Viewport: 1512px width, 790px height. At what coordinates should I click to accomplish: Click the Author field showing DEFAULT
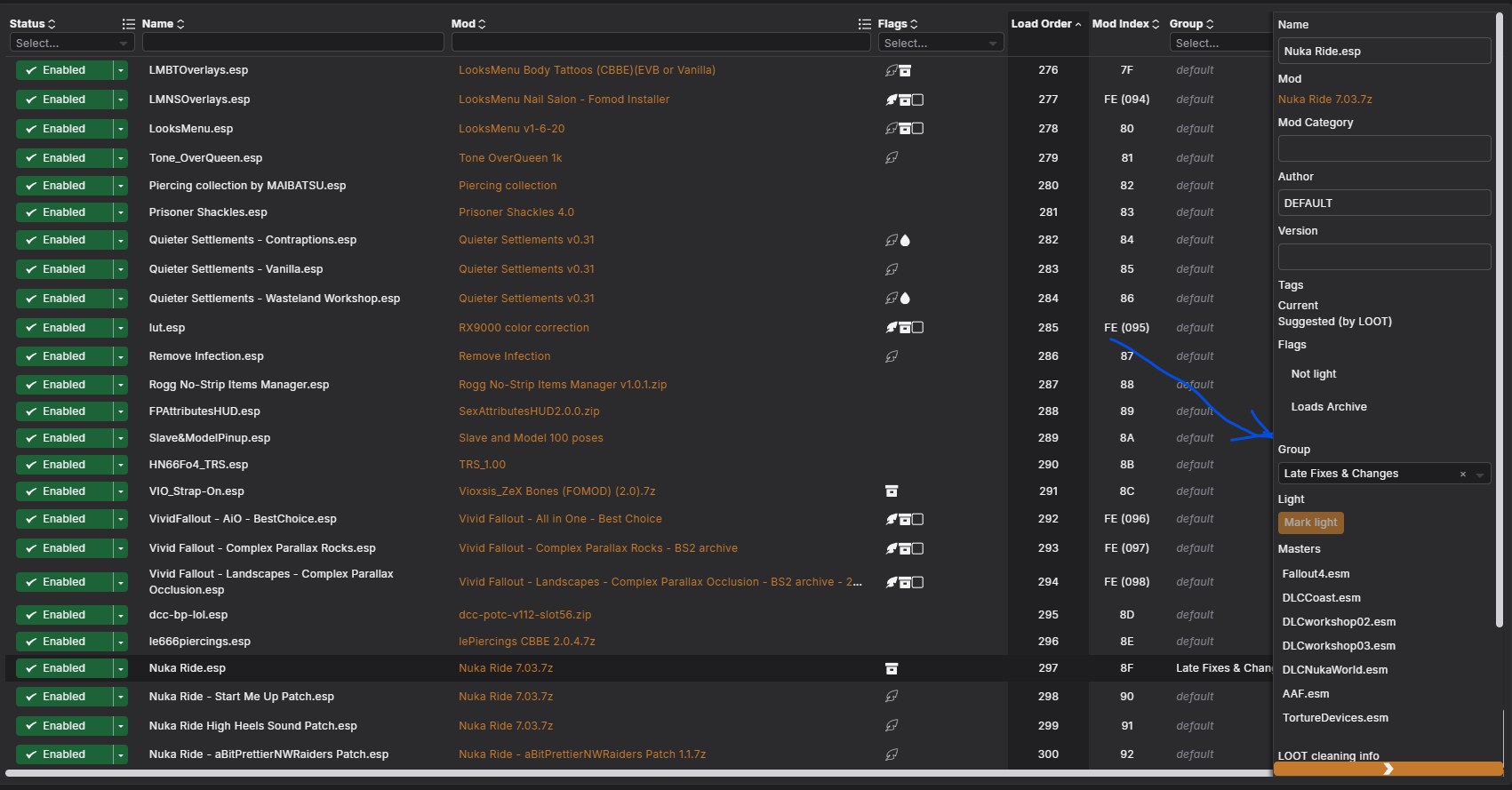click(1384, 203)
